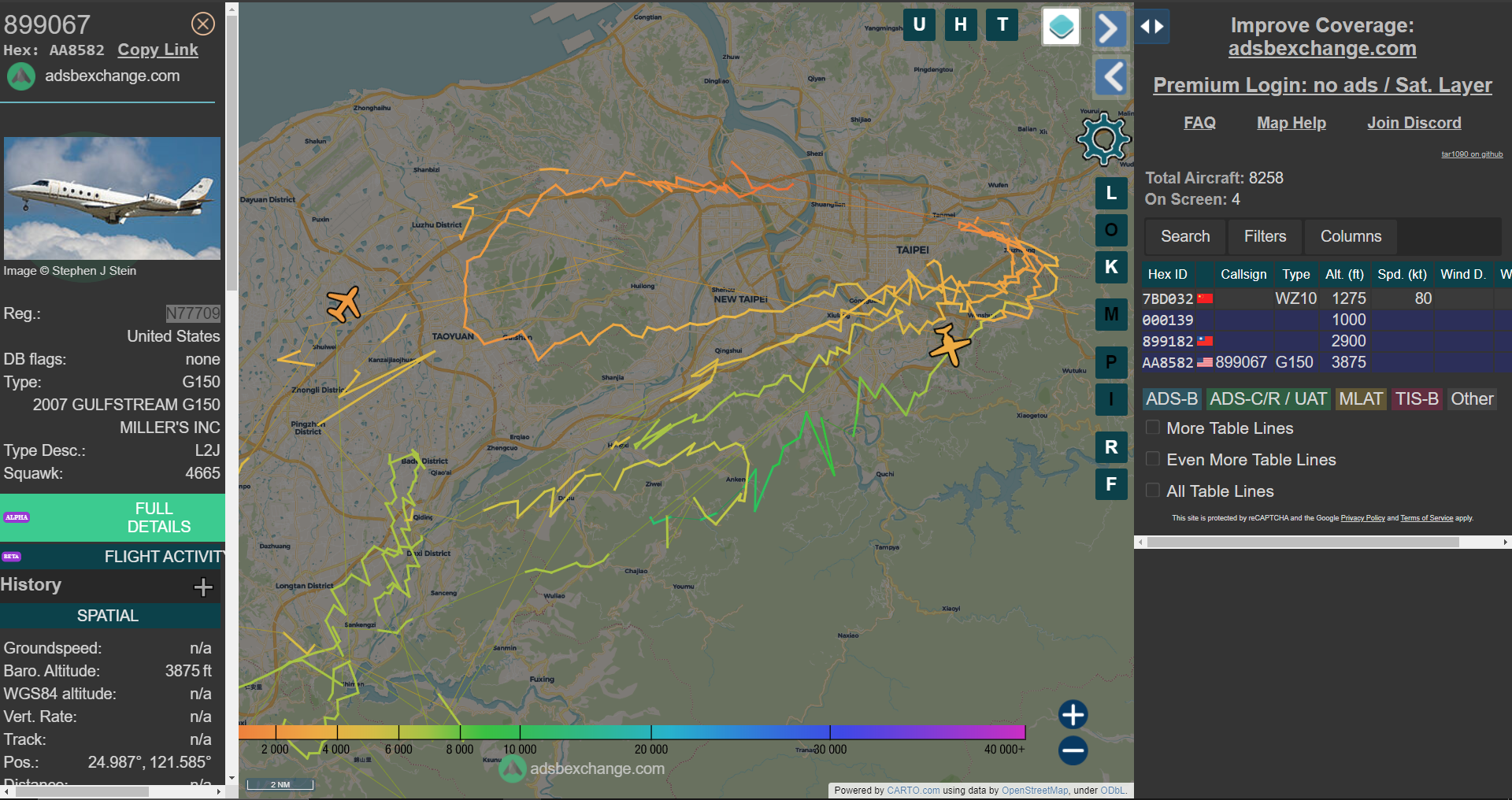Open the Join Discord link

pos(1414,123)
